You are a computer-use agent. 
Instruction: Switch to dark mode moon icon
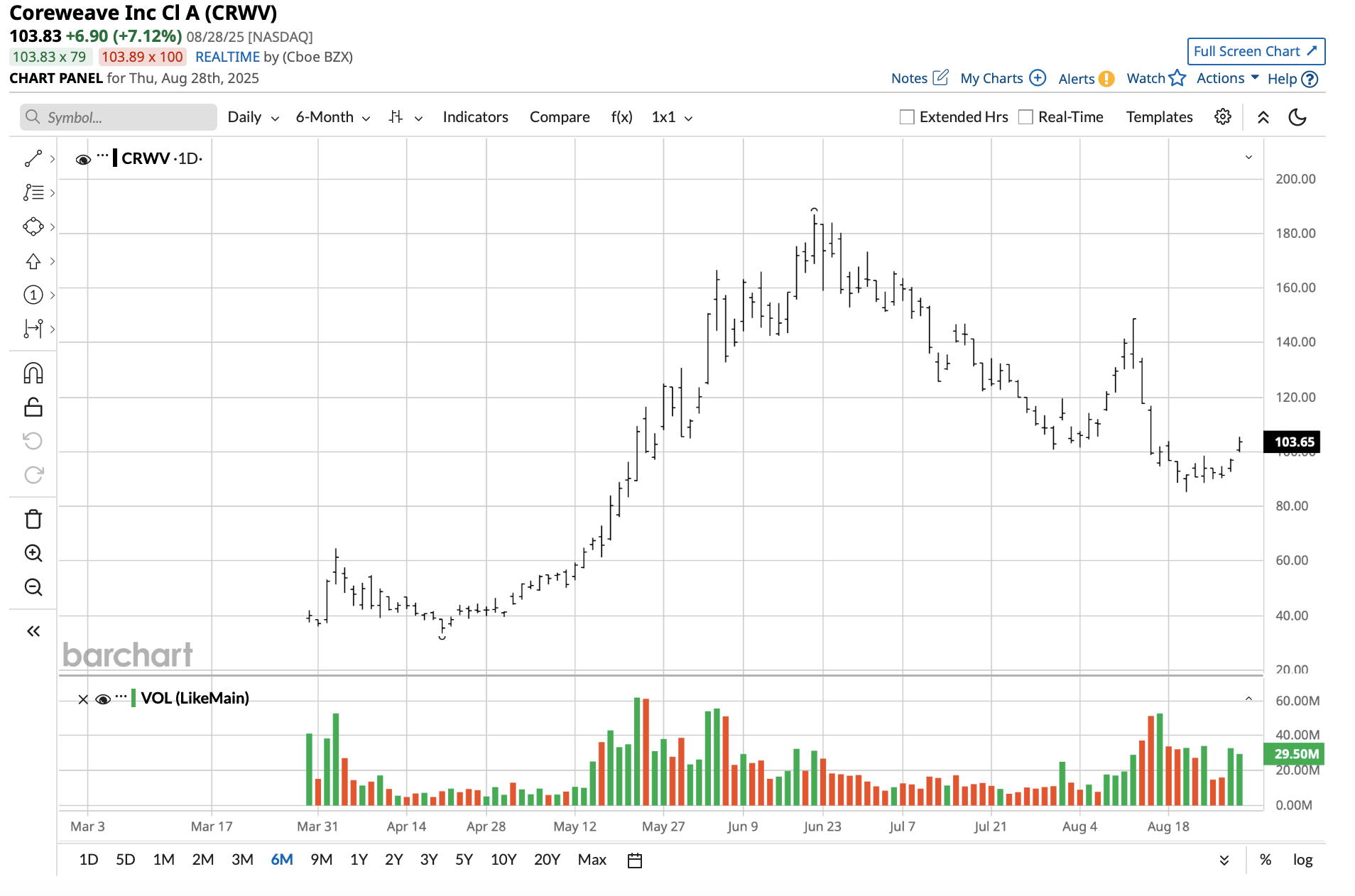click(x=1297, y=117)
